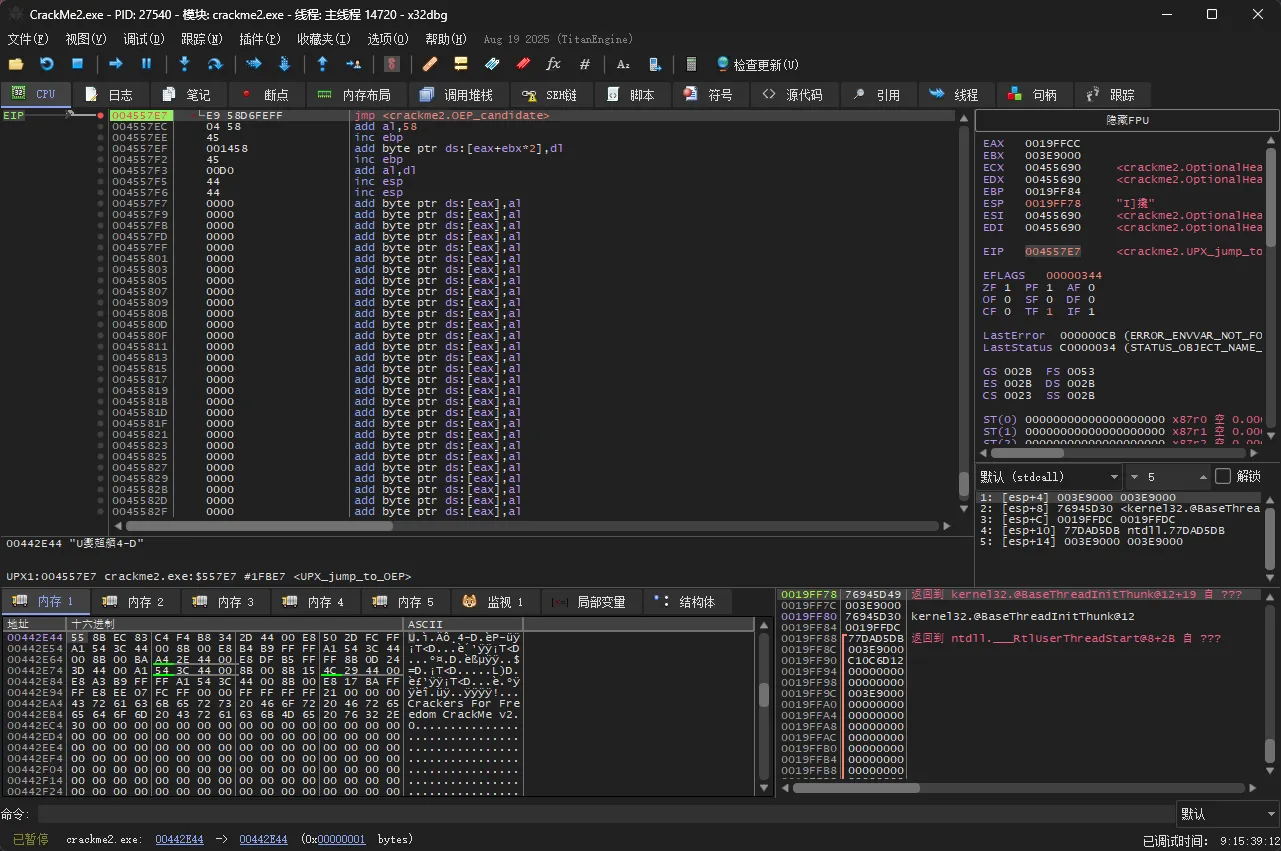Viewport: 1281px width, 851px height.
Task: Open the 文件(F) menu
Action: 28,39
